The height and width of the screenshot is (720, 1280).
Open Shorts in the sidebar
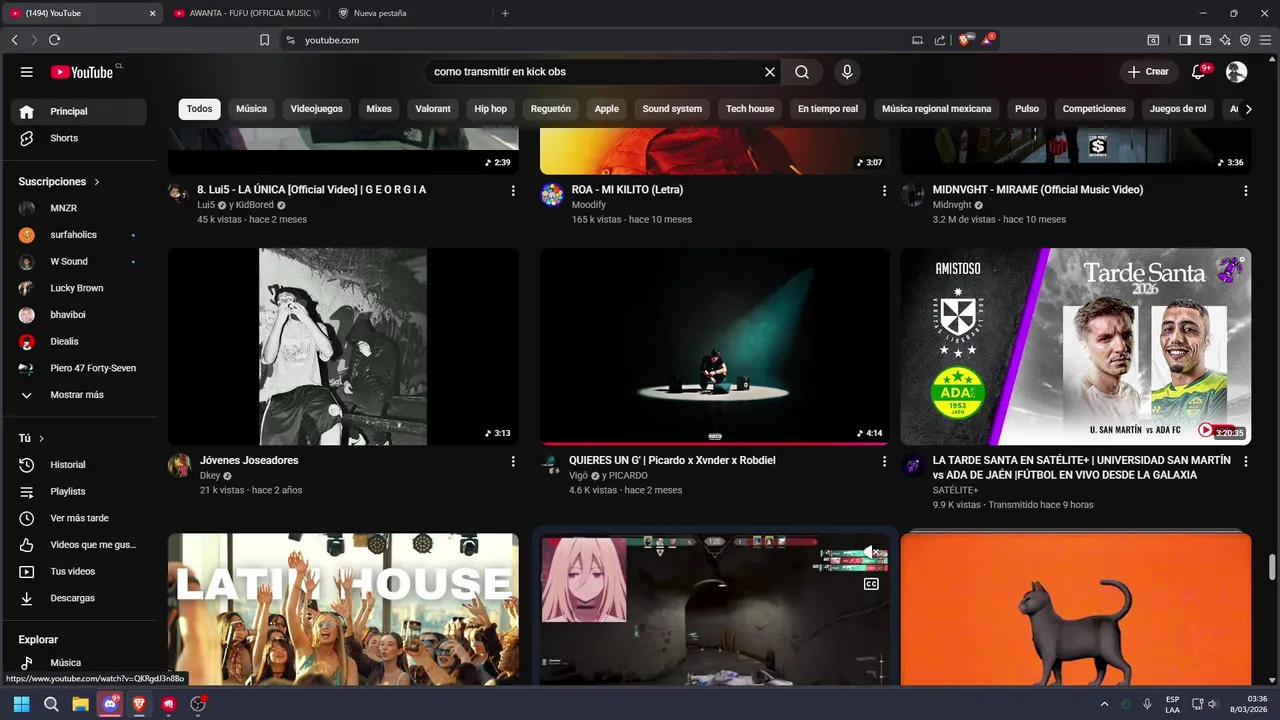[78, 138]
